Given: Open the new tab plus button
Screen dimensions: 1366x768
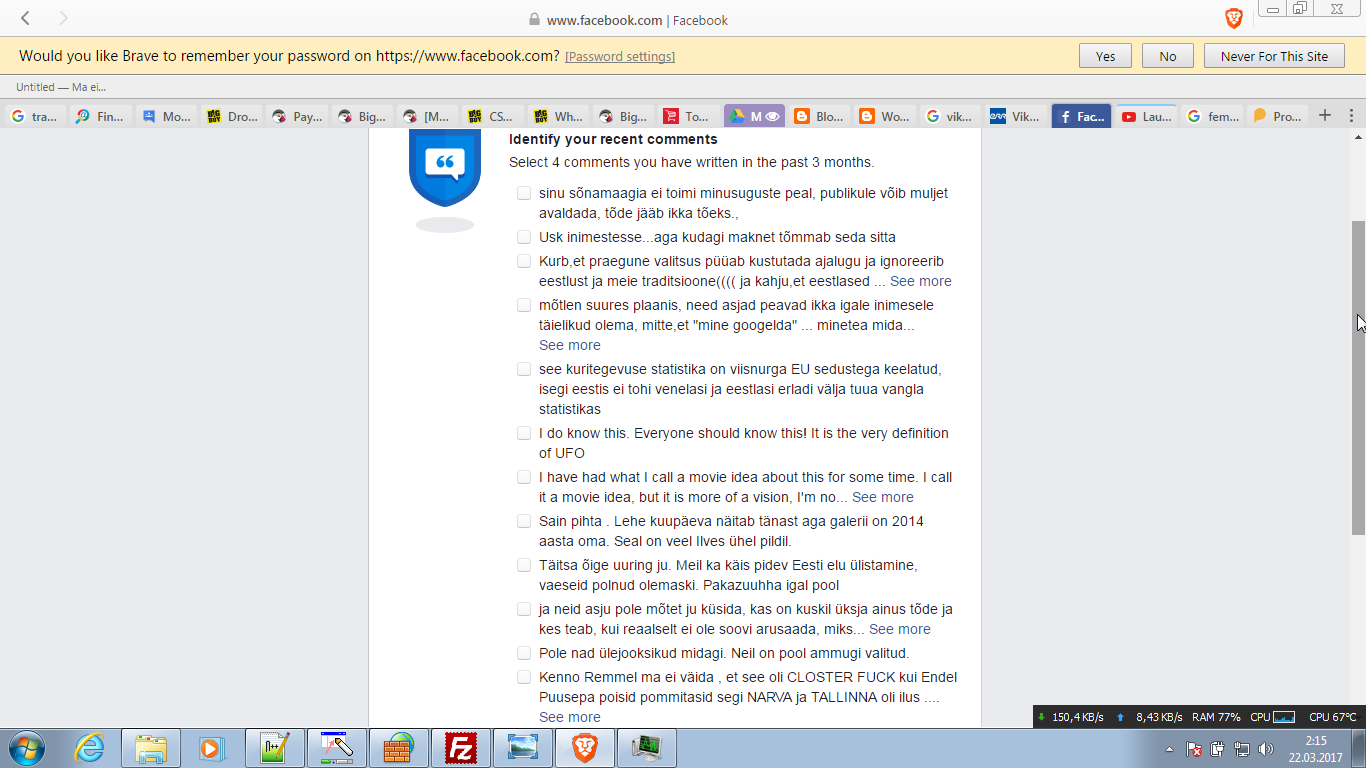Looking at the screenshot, I should (1325, 116).
